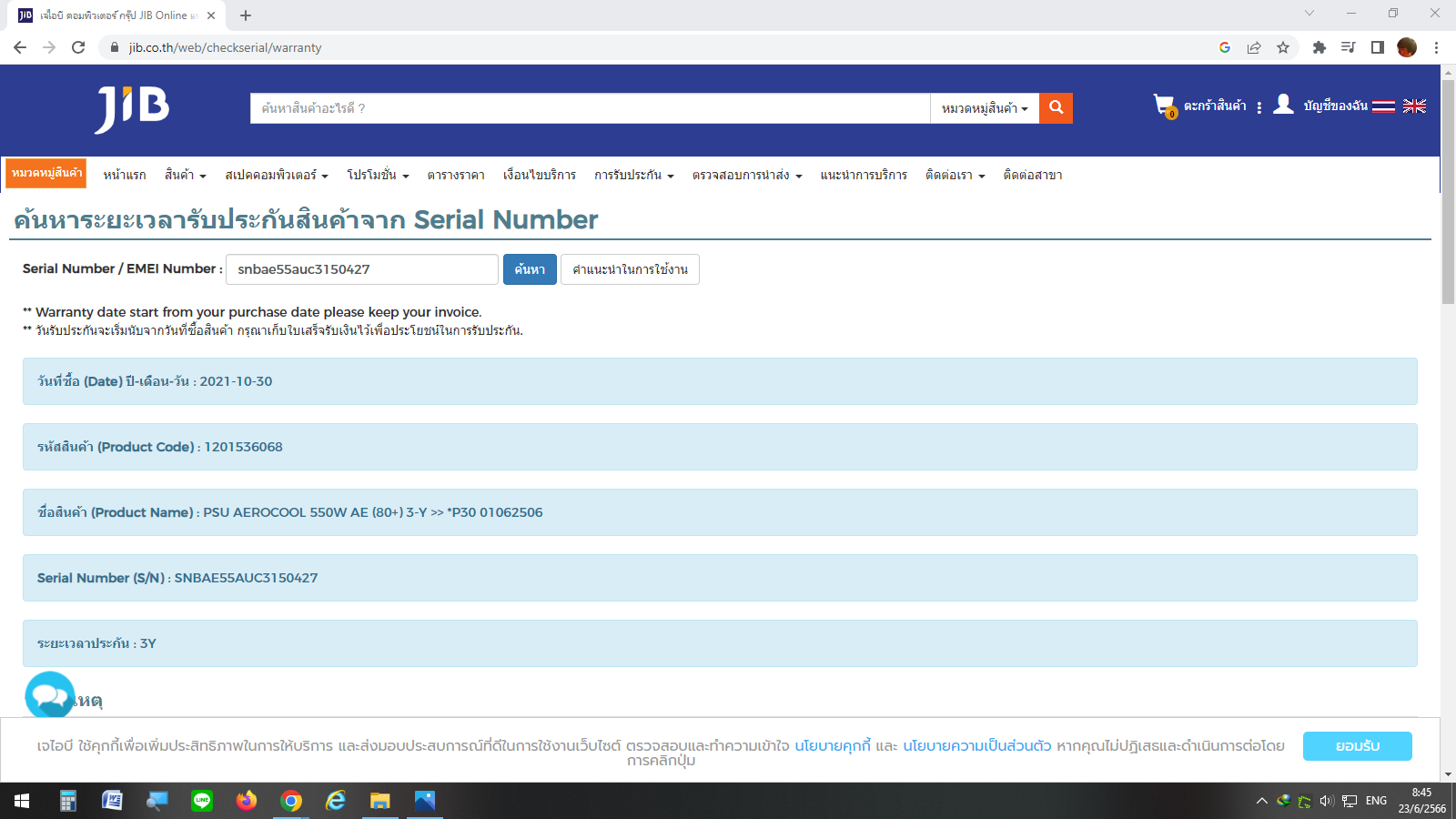Expand the สินค้า menu
The height and width of the screenshot is (819, 1456).
tap(186, 175)
